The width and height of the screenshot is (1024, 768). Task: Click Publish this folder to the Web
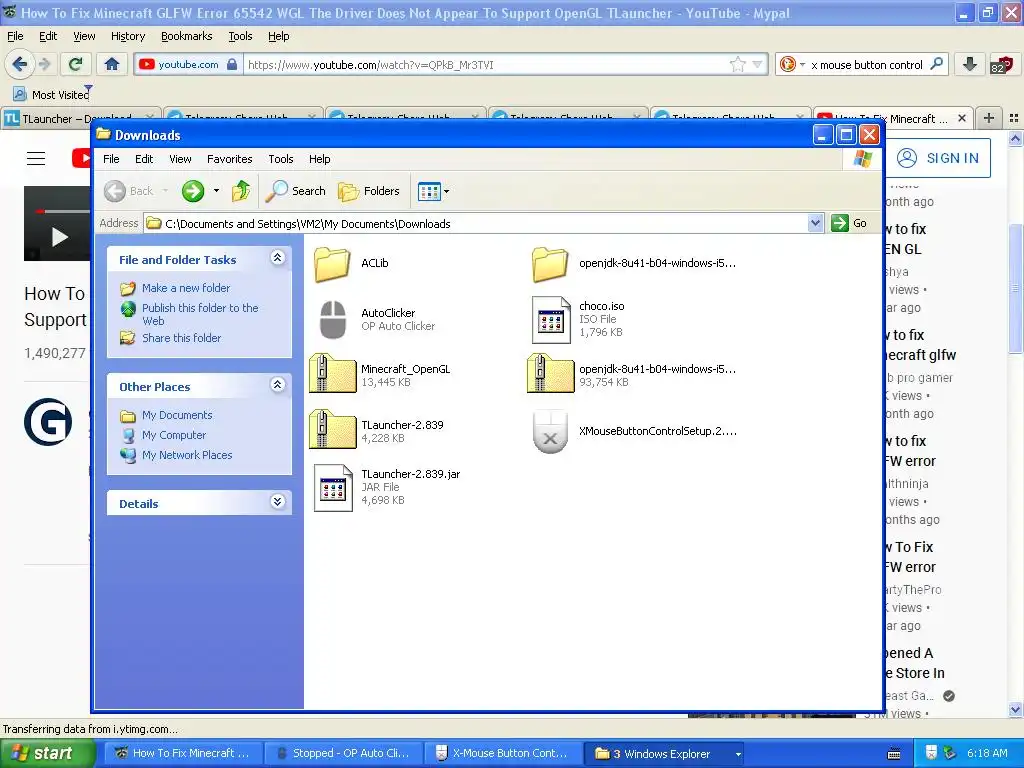click(200, 314)
